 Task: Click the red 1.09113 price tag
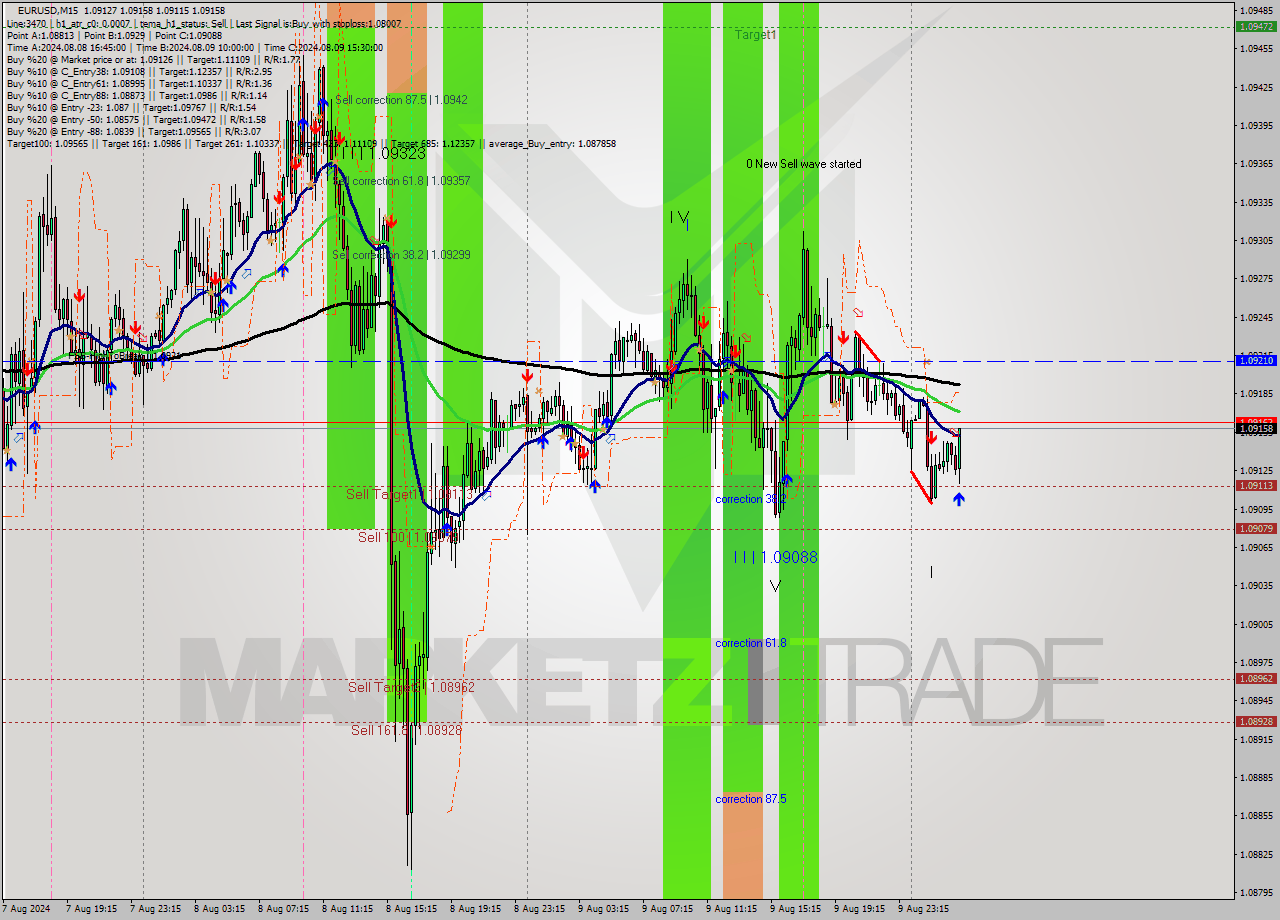pos(1256,485)
